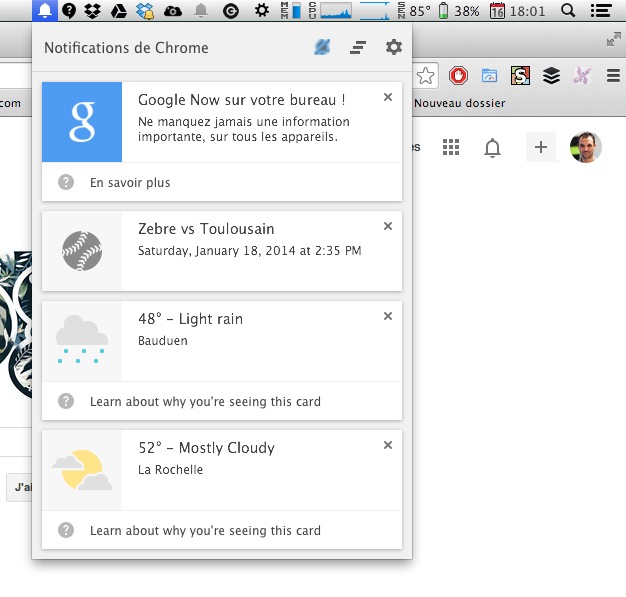
Task: Click the blue Google Now logo thumbnail
Action: 82,122
